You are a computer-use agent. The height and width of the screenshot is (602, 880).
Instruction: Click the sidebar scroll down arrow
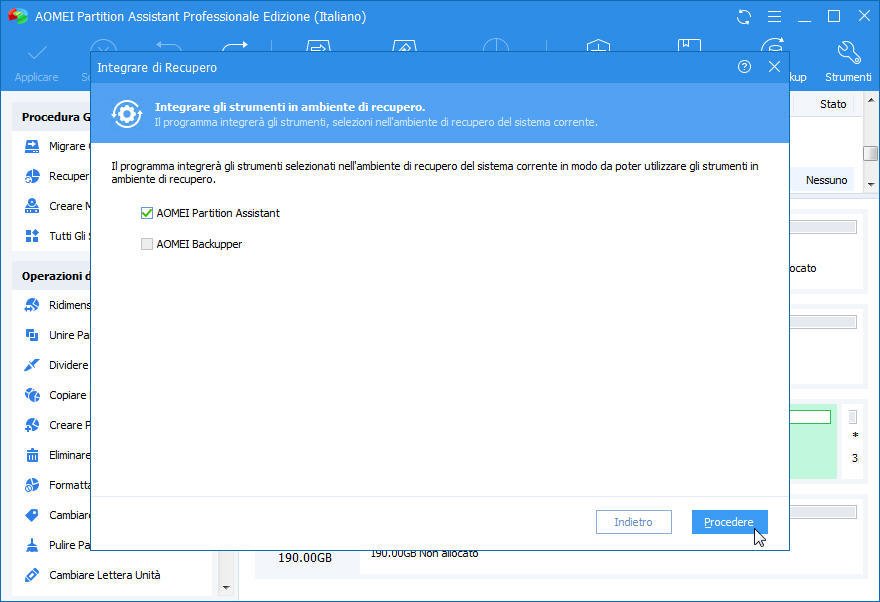tap(226, 587)
